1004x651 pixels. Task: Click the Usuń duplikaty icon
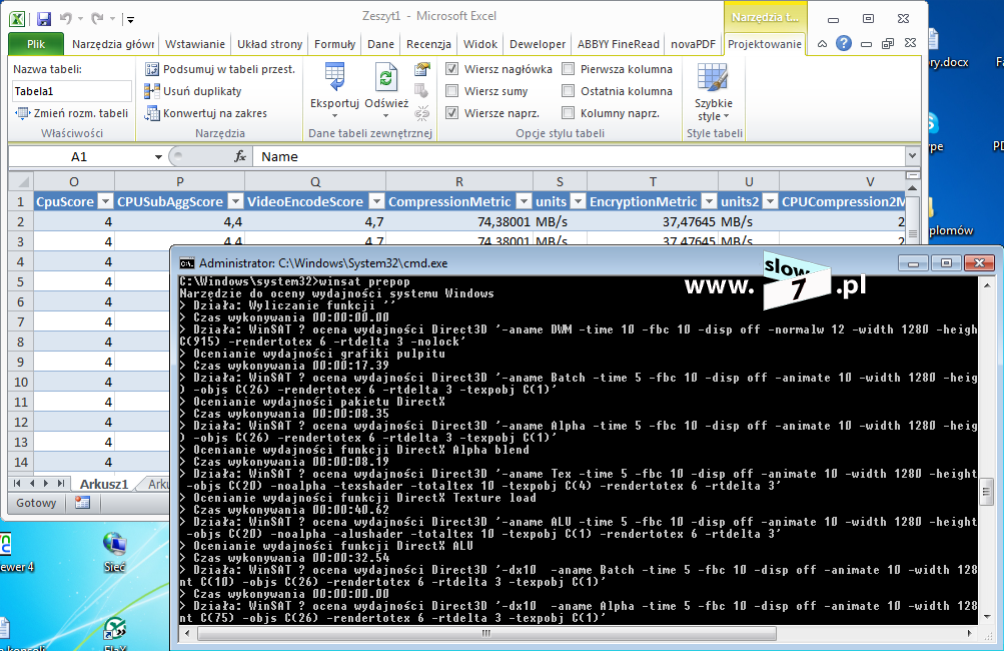pyautogui.click(x=152, y=91)
